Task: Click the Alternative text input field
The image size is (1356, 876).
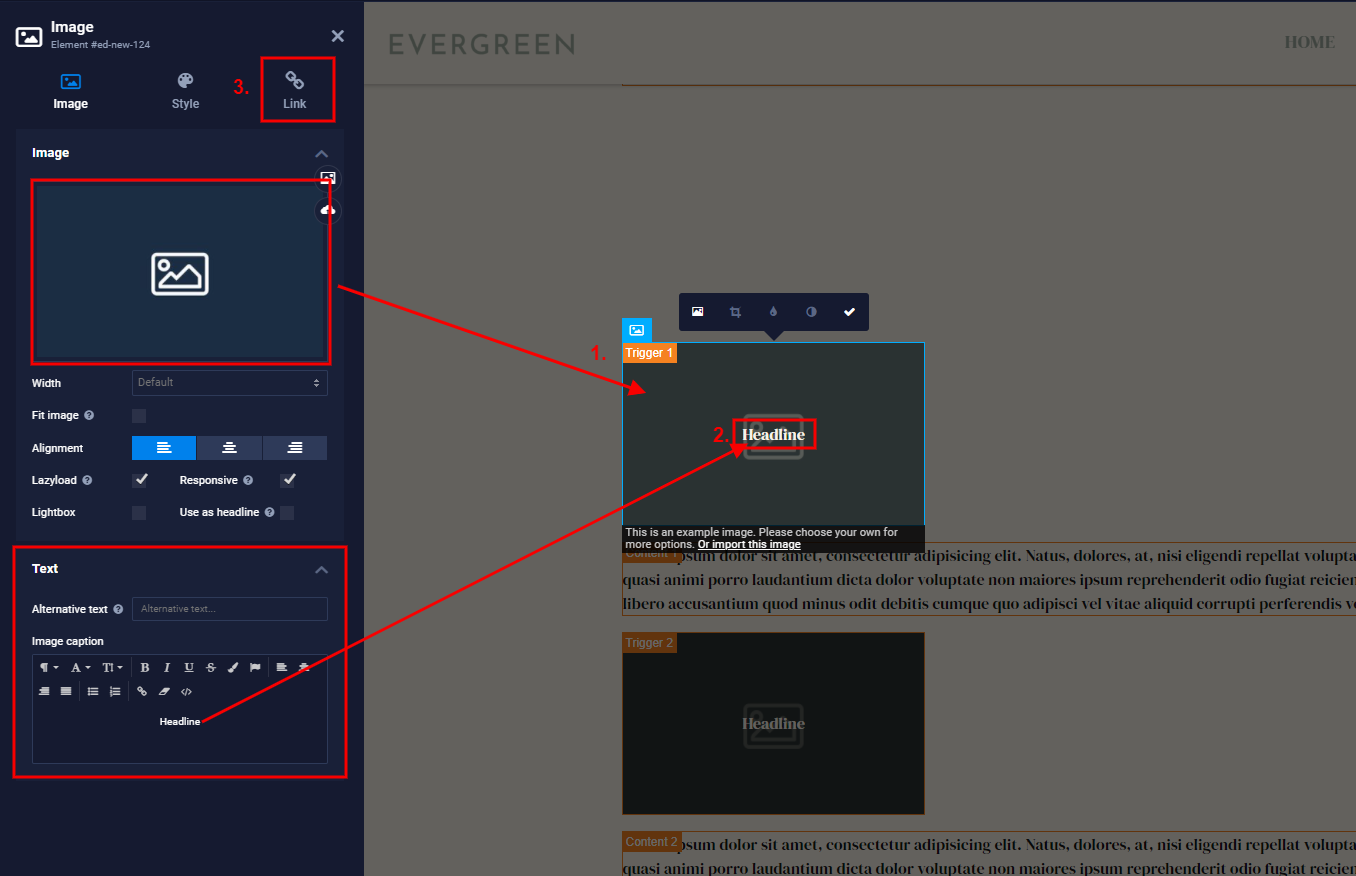Action: click(x=229, y=609)
